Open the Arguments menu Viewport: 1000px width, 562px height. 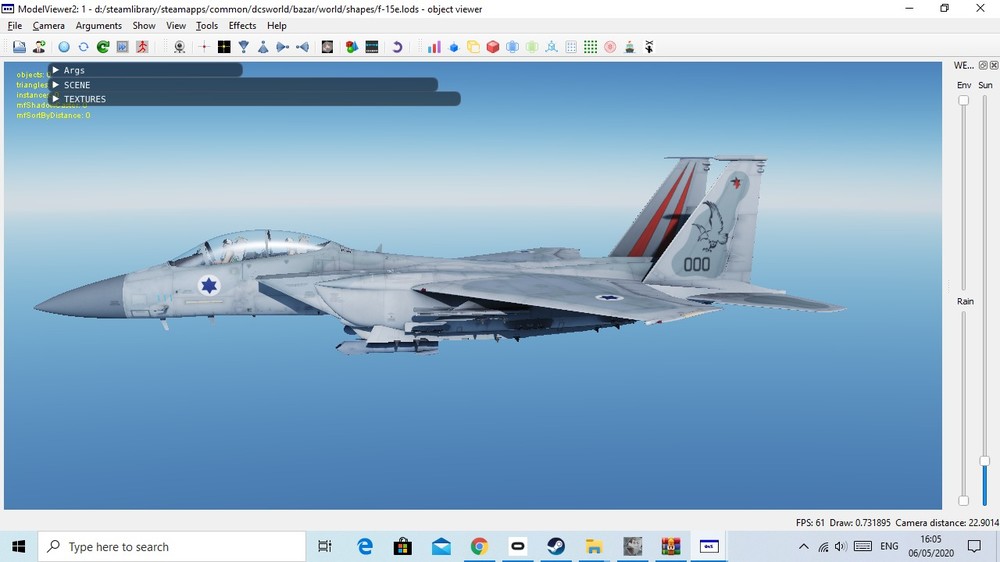(98, 26)
